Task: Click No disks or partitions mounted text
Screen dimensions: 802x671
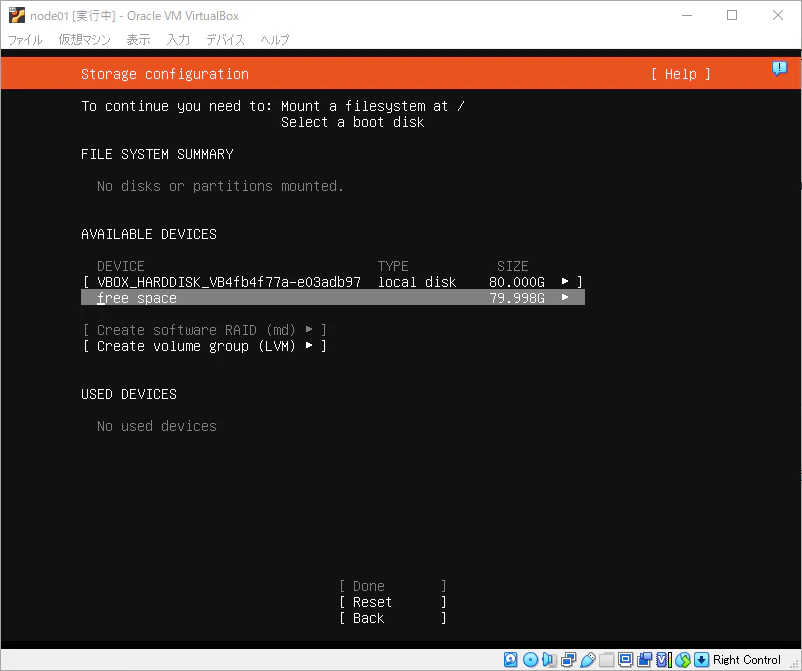Action: point(220,186)
